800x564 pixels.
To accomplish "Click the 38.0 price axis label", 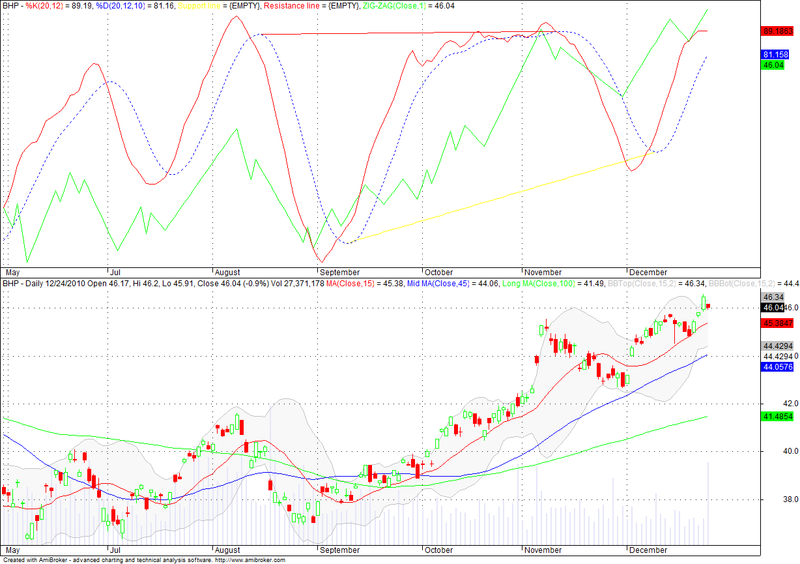I will tap(791, 499).
